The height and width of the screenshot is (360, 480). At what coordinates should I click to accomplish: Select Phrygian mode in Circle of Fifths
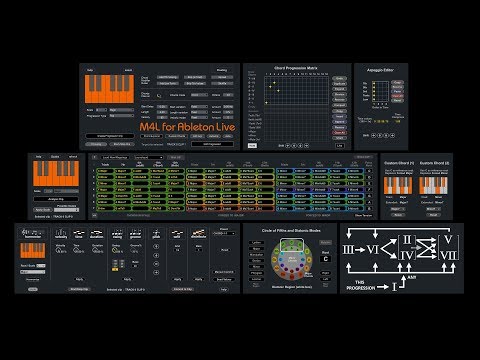[x=256, y=273]
